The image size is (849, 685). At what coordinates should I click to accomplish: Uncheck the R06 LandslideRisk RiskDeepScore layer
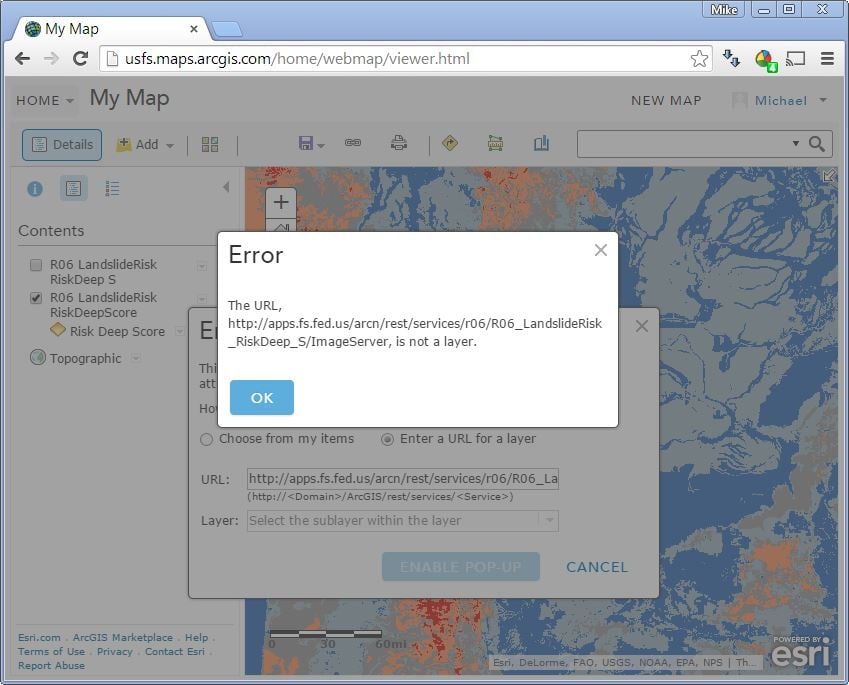36,298
